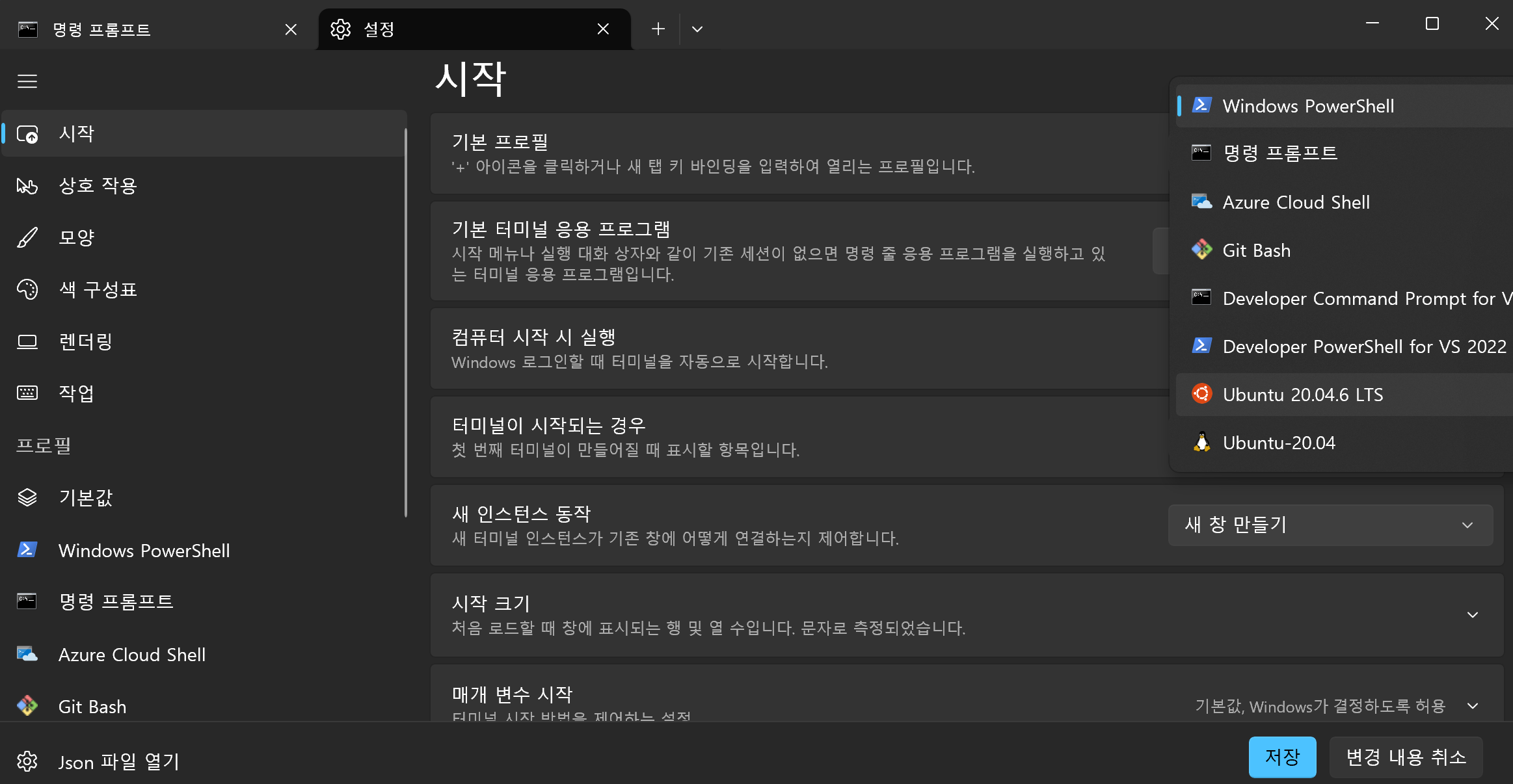Screen dimensions: 1513x784
Task: Select Windows PowerShell in profile dropdown
Action: 1344,105
